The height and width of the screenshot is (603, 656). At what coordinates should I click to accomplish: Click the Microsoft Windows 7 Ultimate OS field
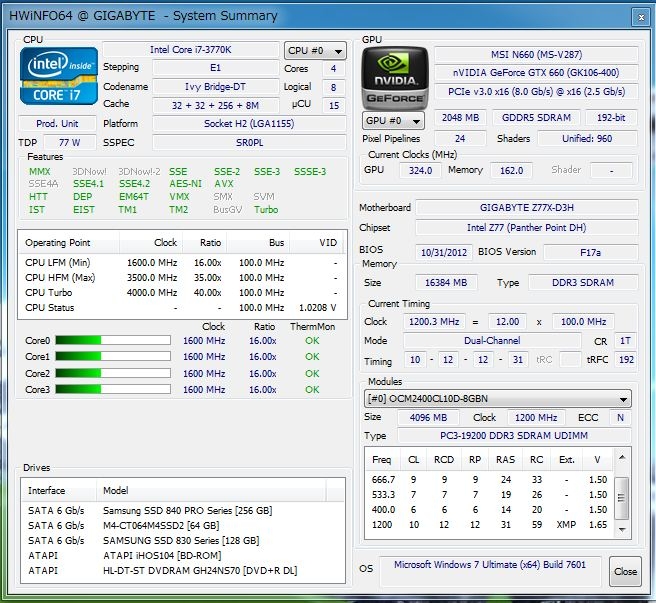coord(492,566)
